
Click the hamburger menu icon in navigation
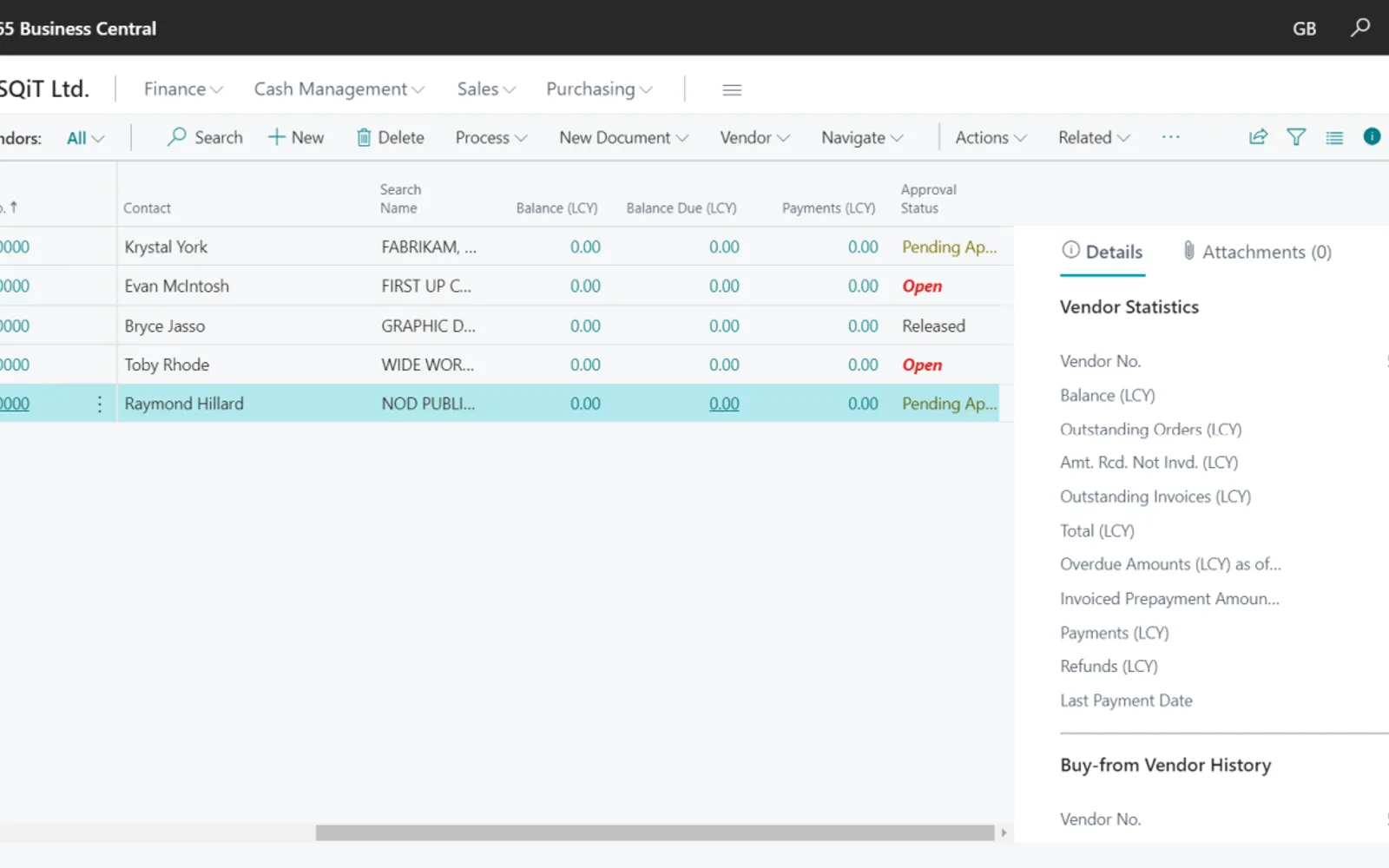[x=732, y=89]
